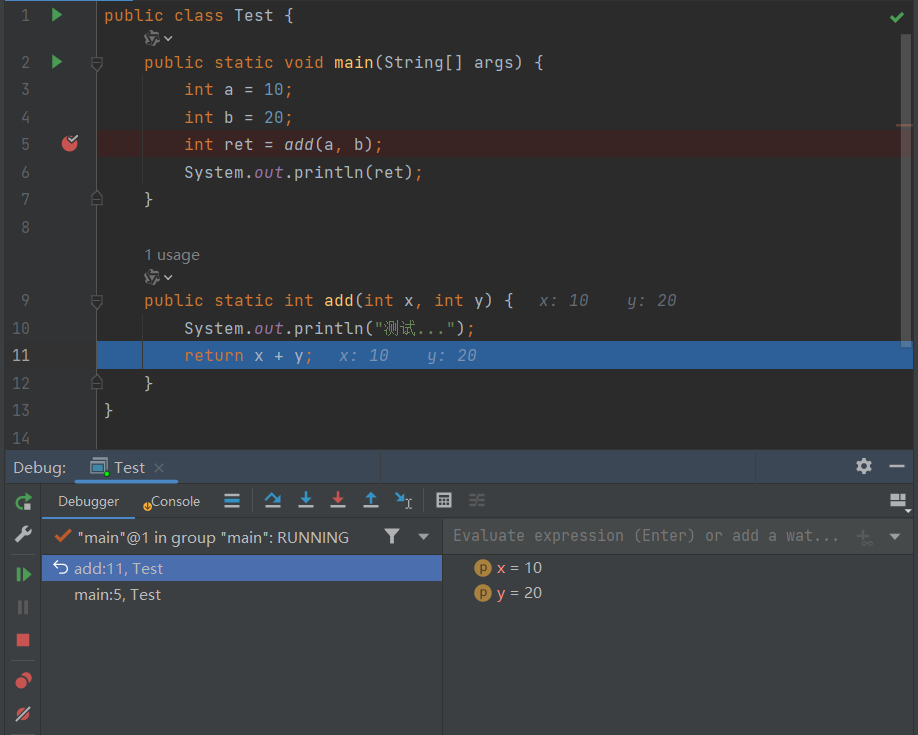The width and height of the screenshot is (918, 735).
Task: Collapse the main method fold marker
Action: click(97, 63)
